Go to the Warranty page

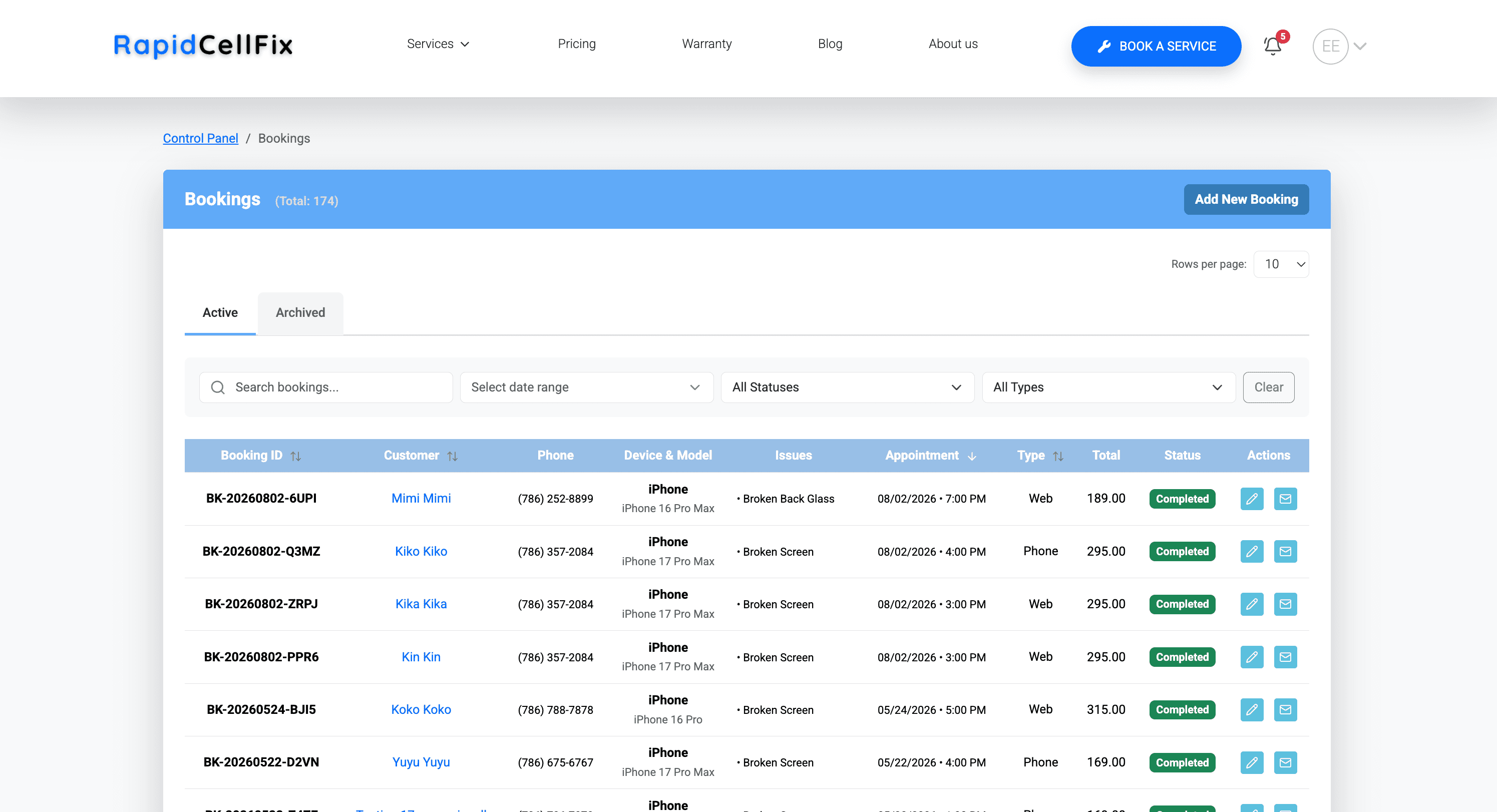(x=706, y=44)
